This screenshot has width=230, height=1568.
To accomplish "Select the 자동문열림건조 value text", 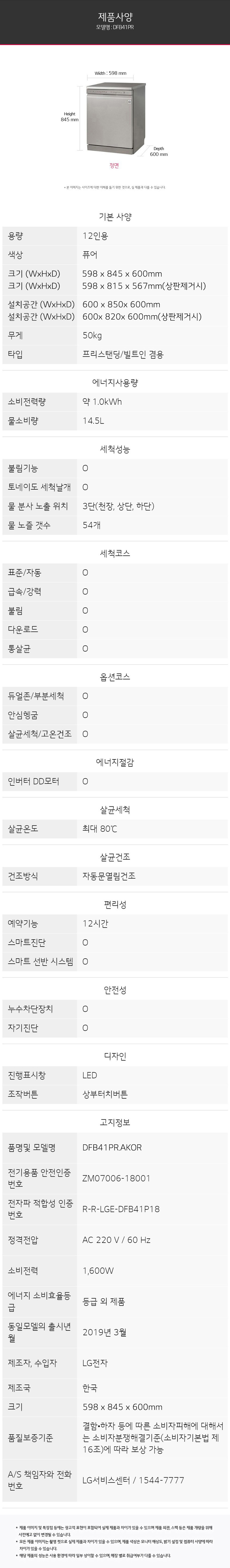I will pyautogui.click(x=109, y=876).
